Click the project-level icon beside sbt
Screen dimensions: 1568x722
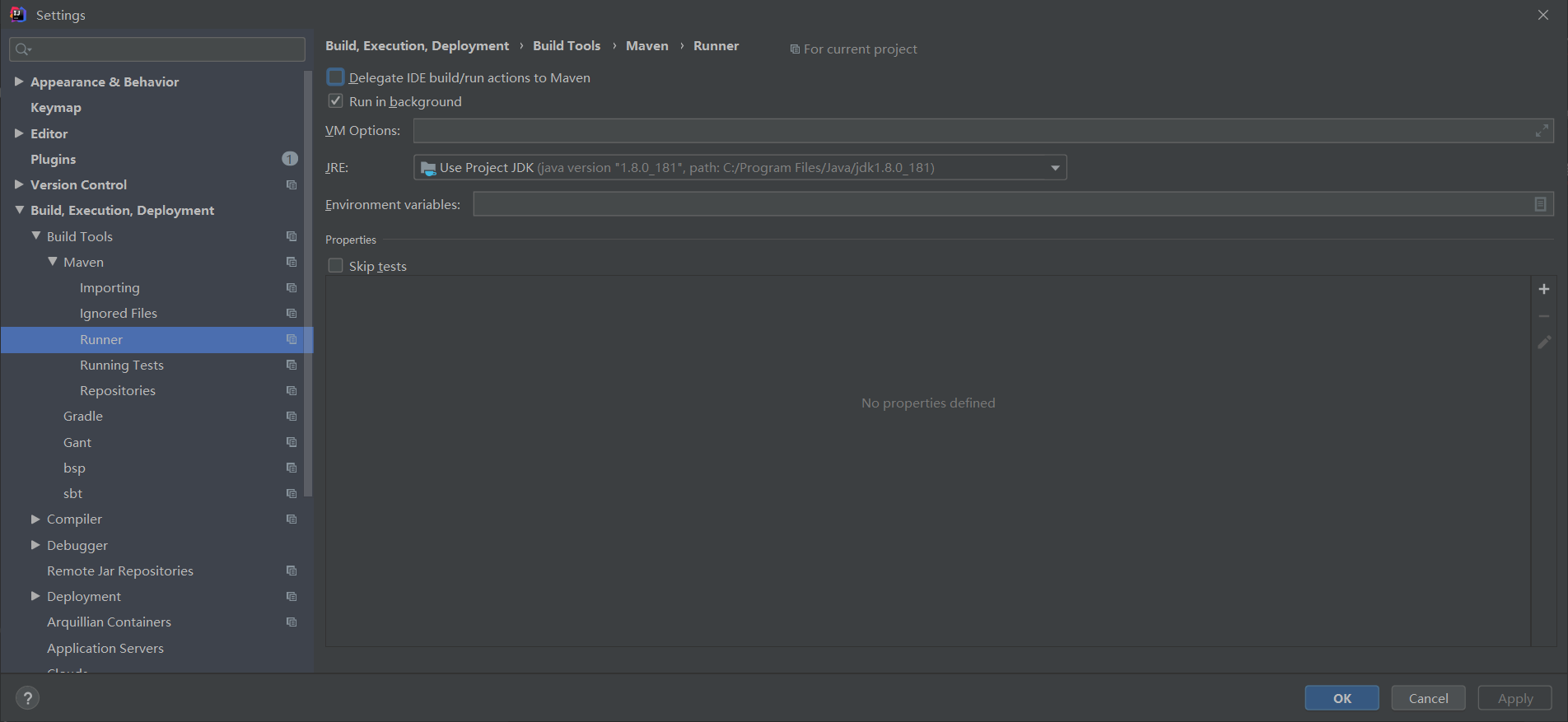coord(292,493)
